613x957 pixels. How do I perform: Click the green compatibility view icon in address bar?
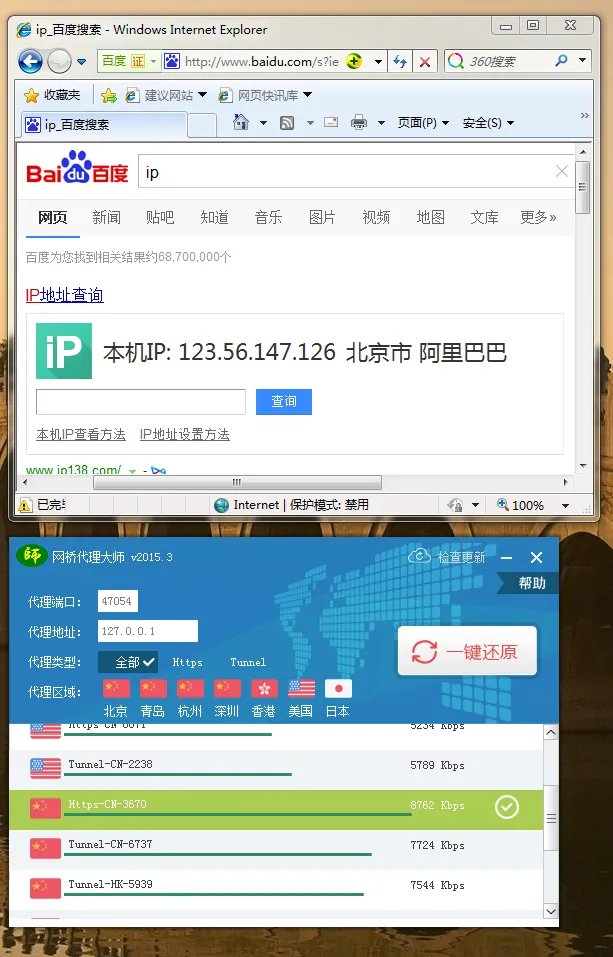click(354, 61)
